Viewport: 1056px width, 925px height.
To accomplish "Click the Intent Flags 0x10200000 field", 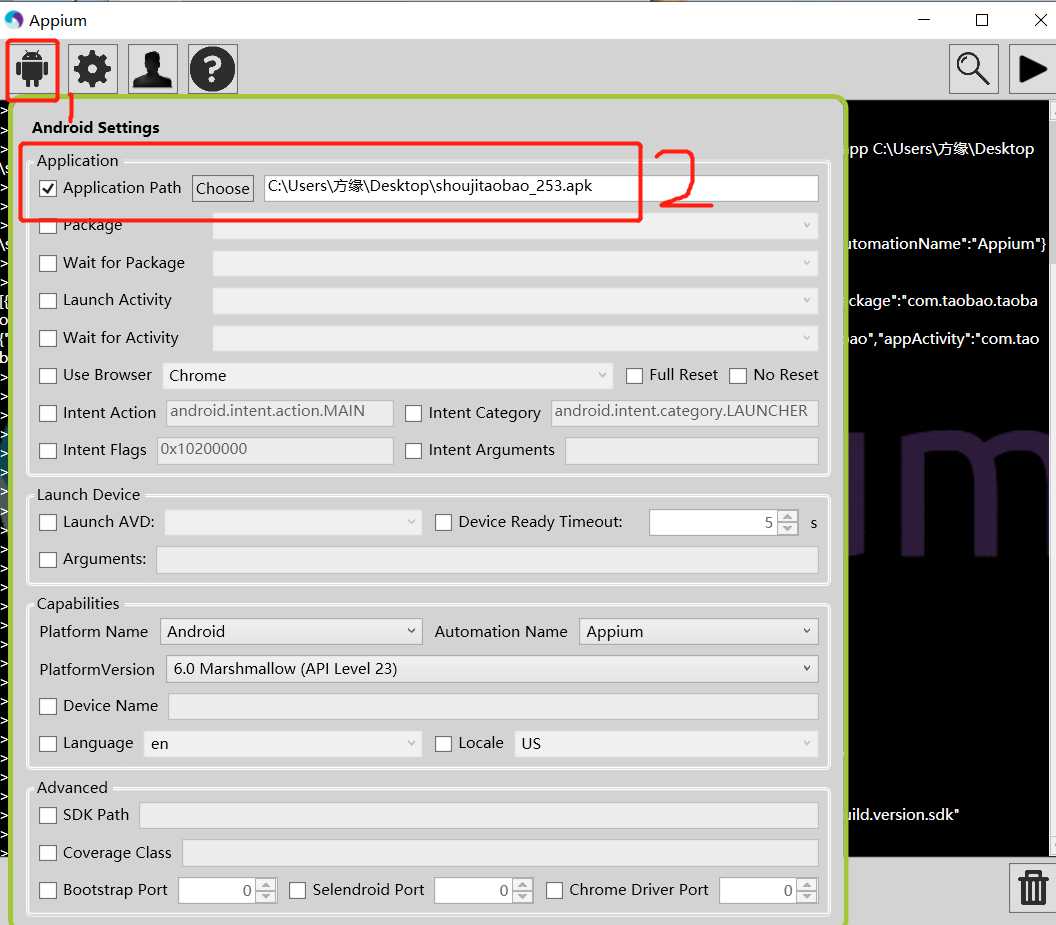I will click(x=275, y=451).
